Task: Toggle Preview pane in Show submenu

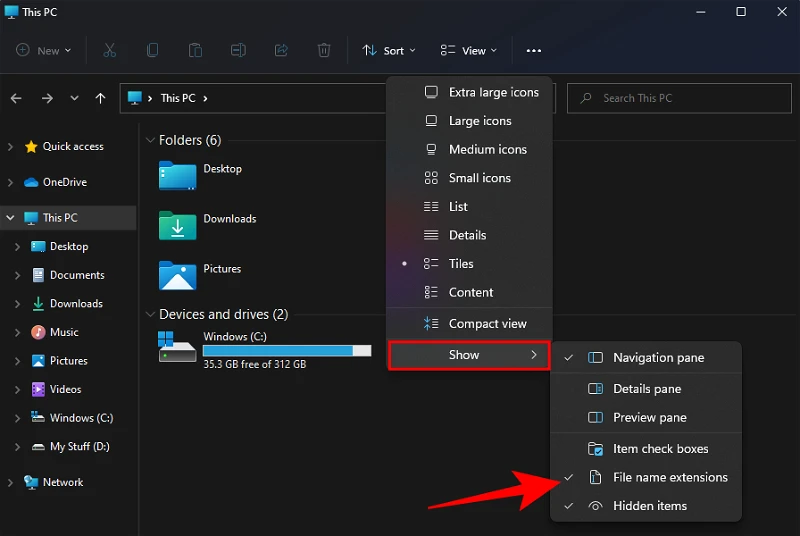Action: [646, 417]
